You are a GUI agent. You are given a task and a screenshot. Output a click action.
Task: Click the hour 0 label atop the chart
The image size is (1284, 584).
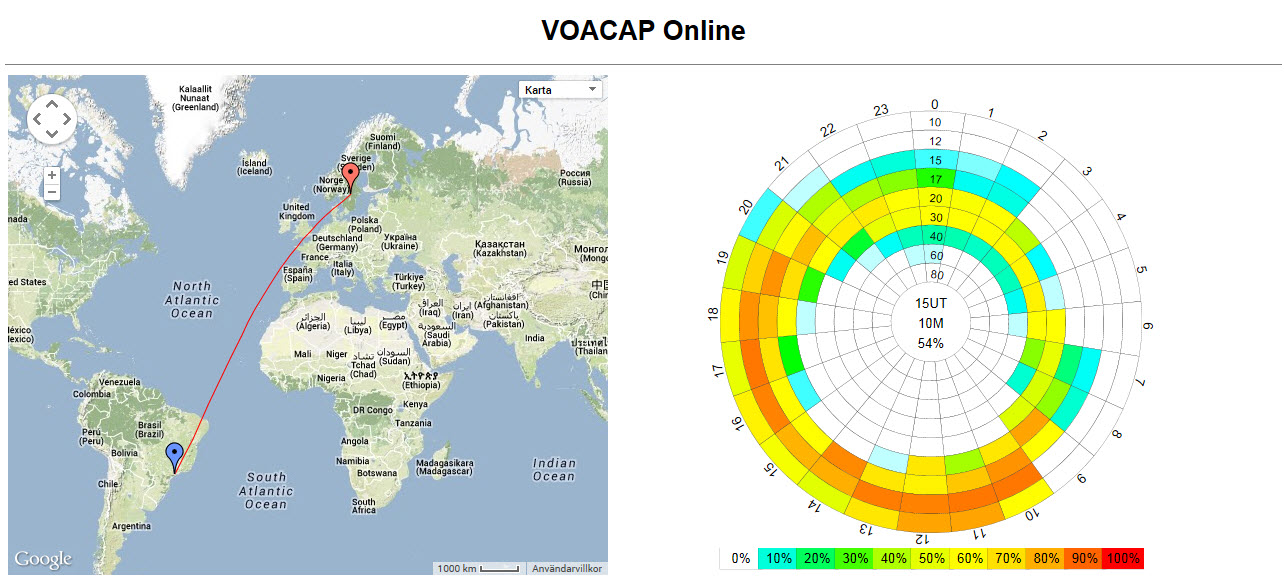tap(935, 104)
